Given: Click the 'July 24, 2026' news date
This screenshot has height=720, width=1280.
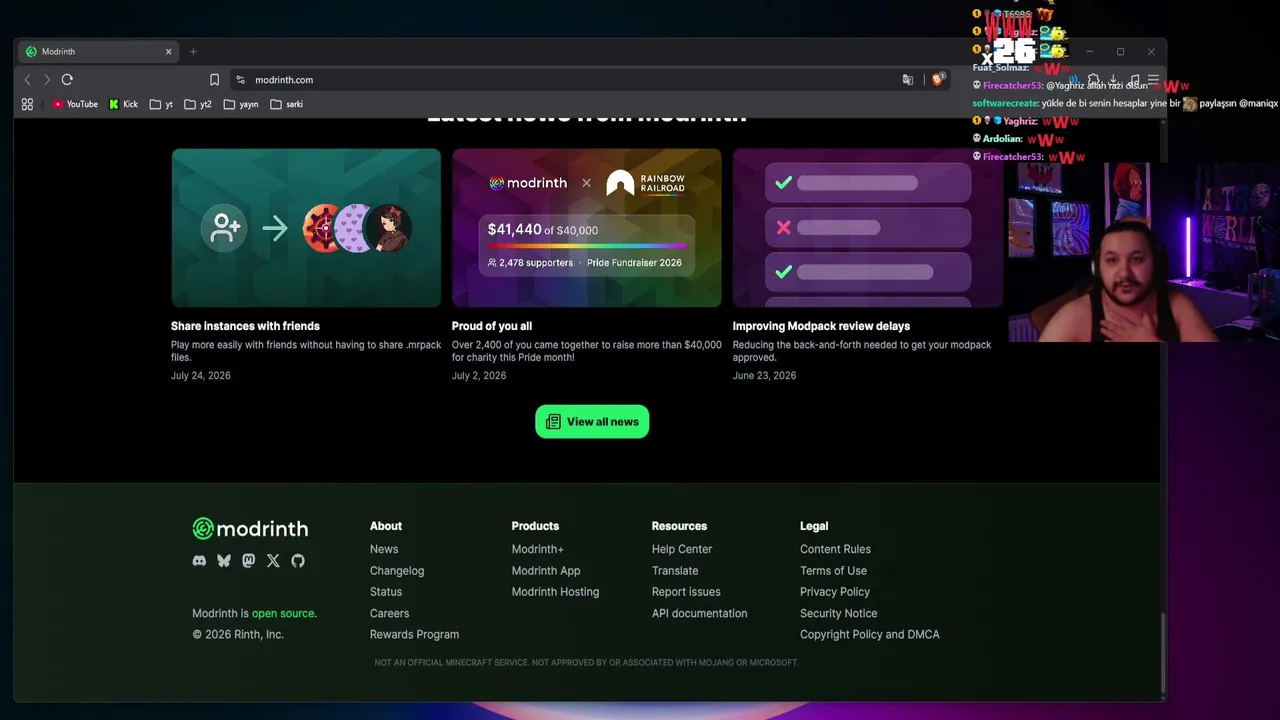Looking at the screenshot, I should coord(201,376).
